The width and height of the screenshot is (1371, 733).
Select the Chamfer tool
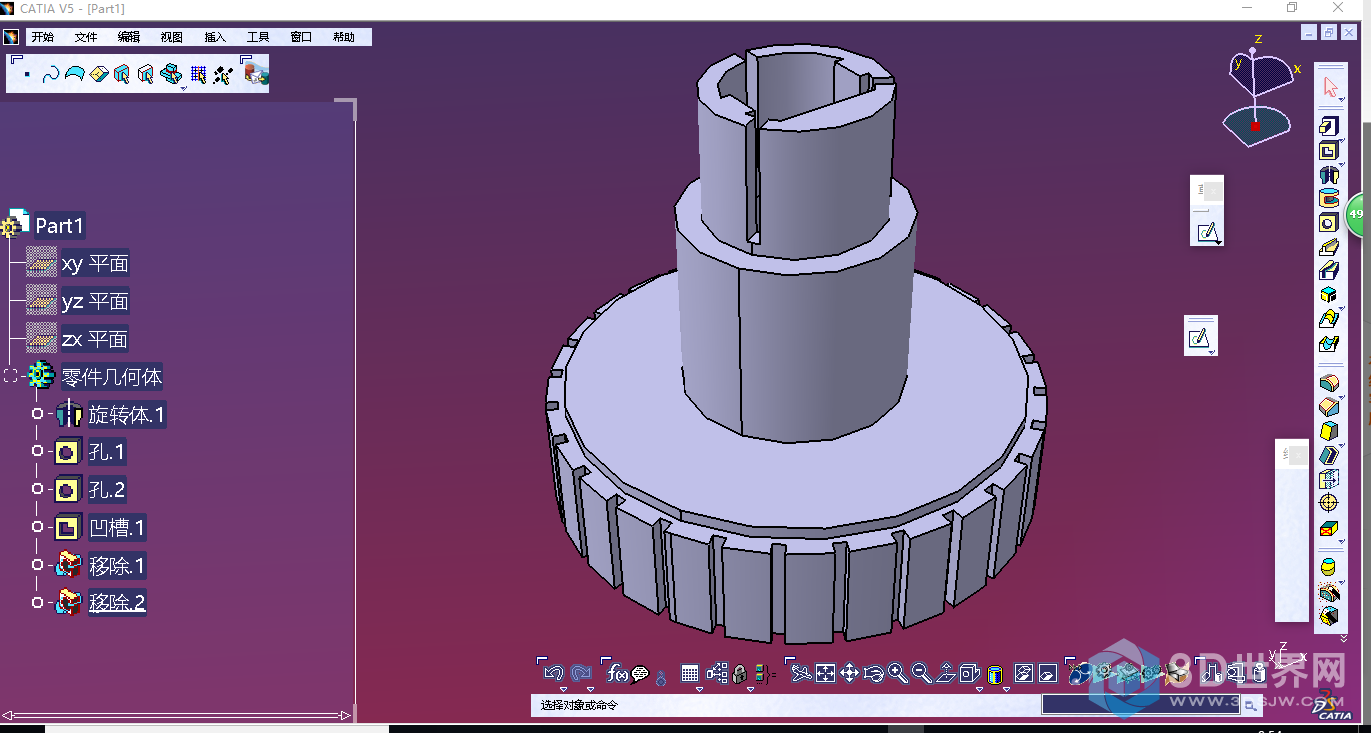click(x=1328, y=407)
